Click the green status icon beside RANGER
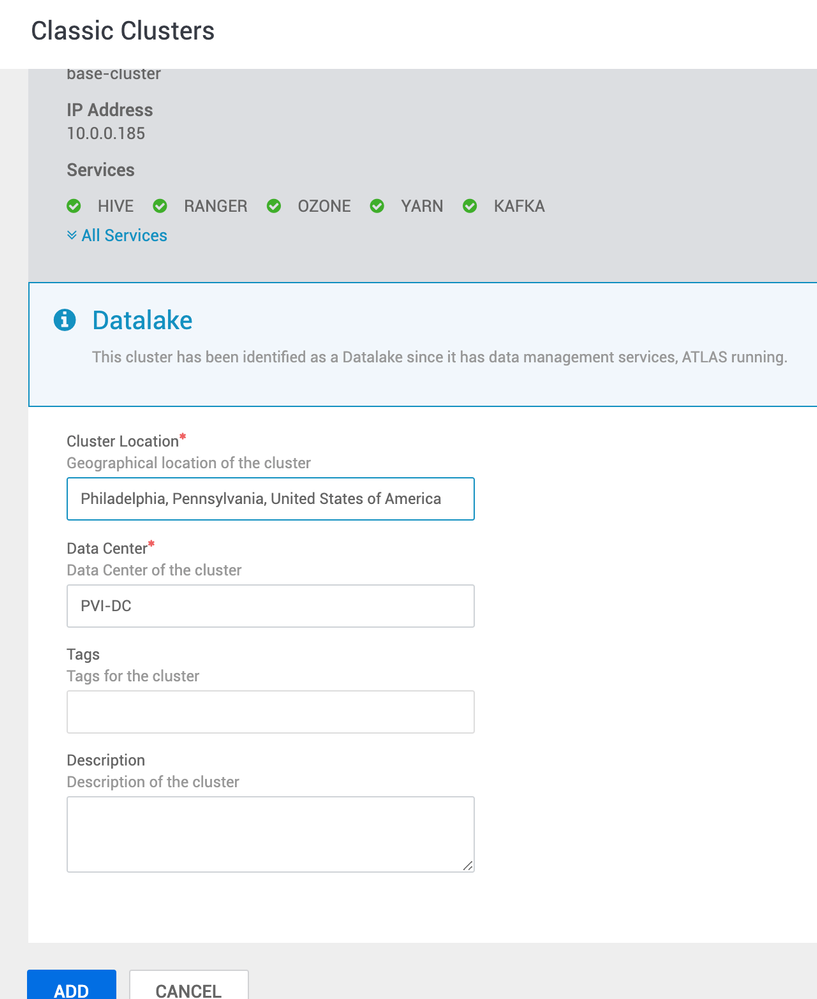 (x=160, y=206)
